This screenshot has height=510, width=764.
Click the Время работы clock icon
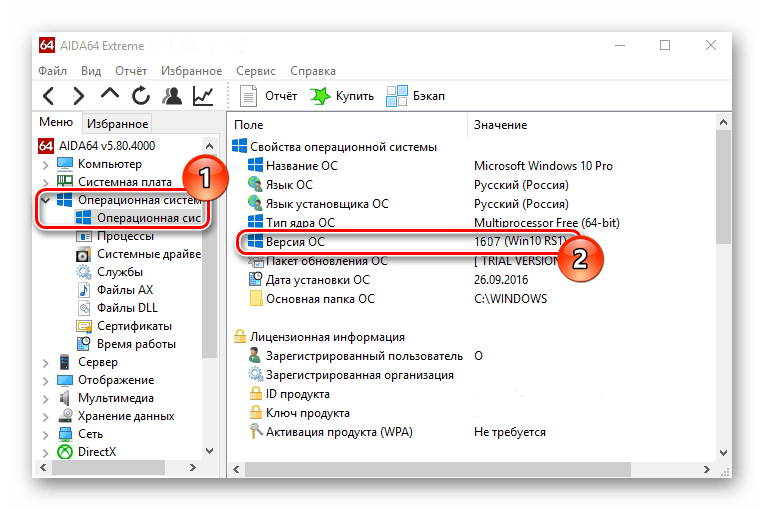[84, 344]
